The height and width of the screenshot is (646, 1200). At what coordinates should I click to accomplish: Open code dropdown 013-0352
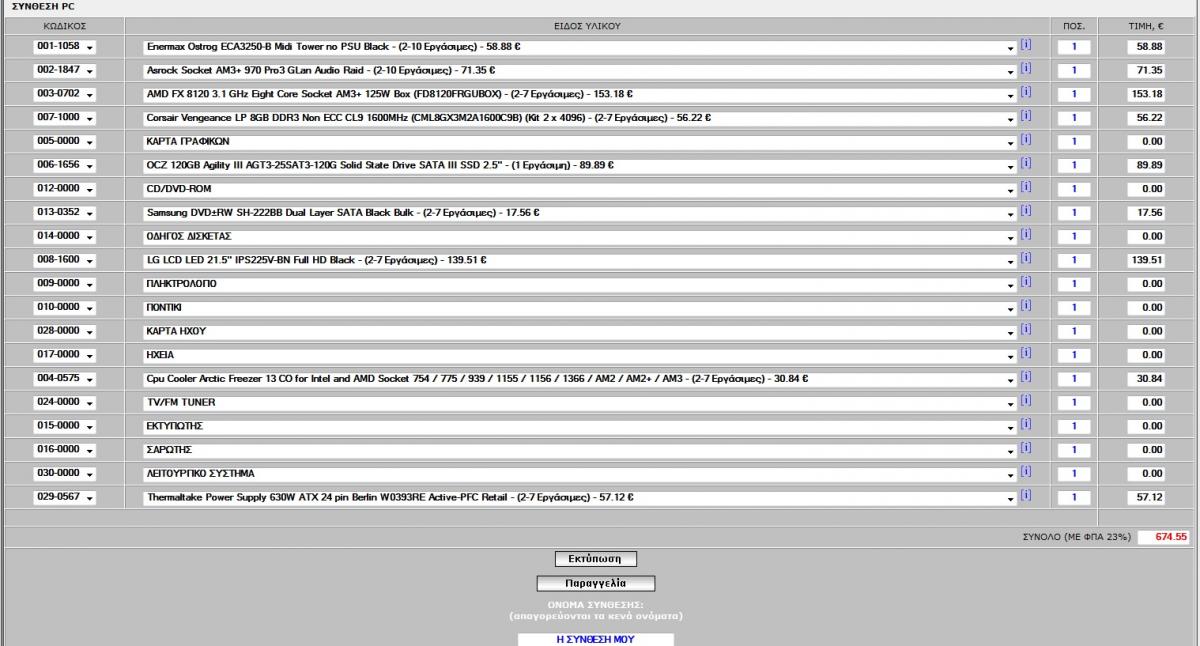click(x=64, y=213)
